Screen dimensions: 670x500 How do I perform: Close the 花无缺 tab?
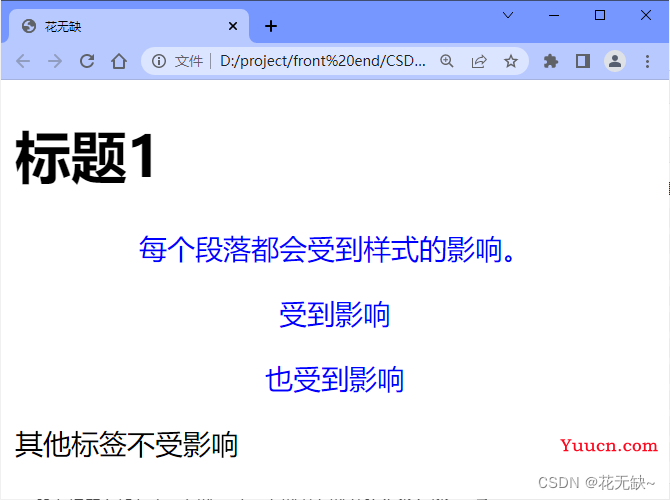pos(233,26)
